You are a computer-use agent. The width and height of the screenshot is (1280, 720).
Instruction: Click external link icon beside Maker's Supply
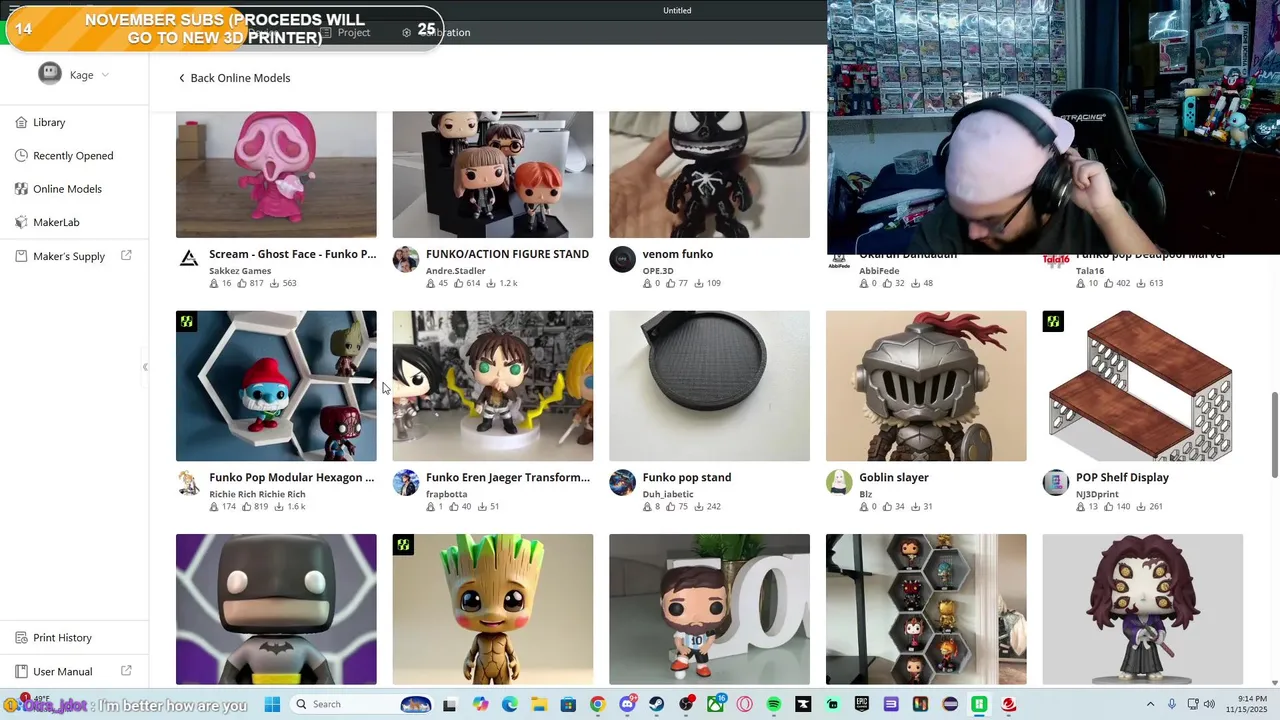(126, 256)
